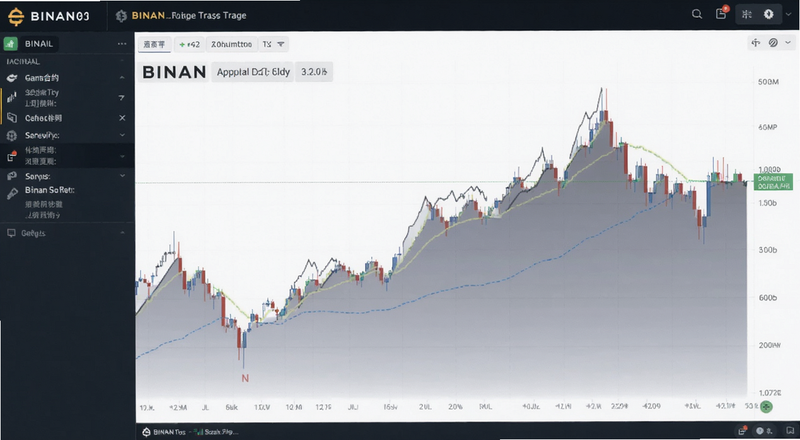
Task: Open the TS dropdown in chart toolbar
Action: pos(273,44)
